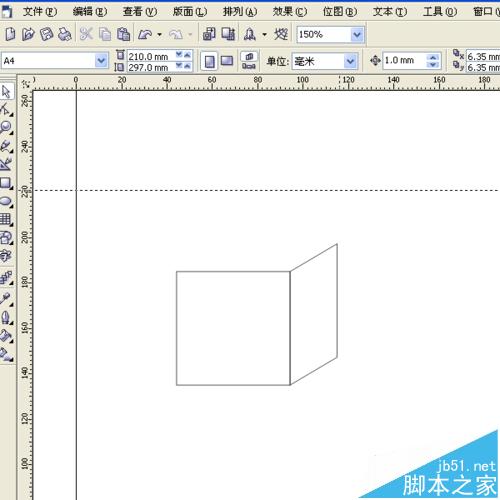This screenshot has height=500, width=500.
Task: Select the Pick tool arrow
Action: click(x=6, y=91)
